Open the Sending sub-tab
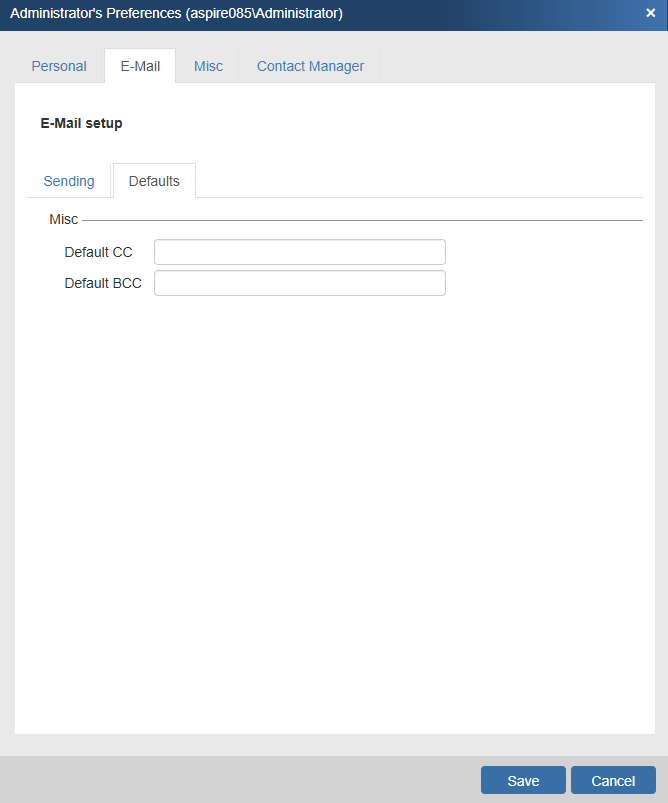Viewport: 668px width, 803px height. [69, 181]
